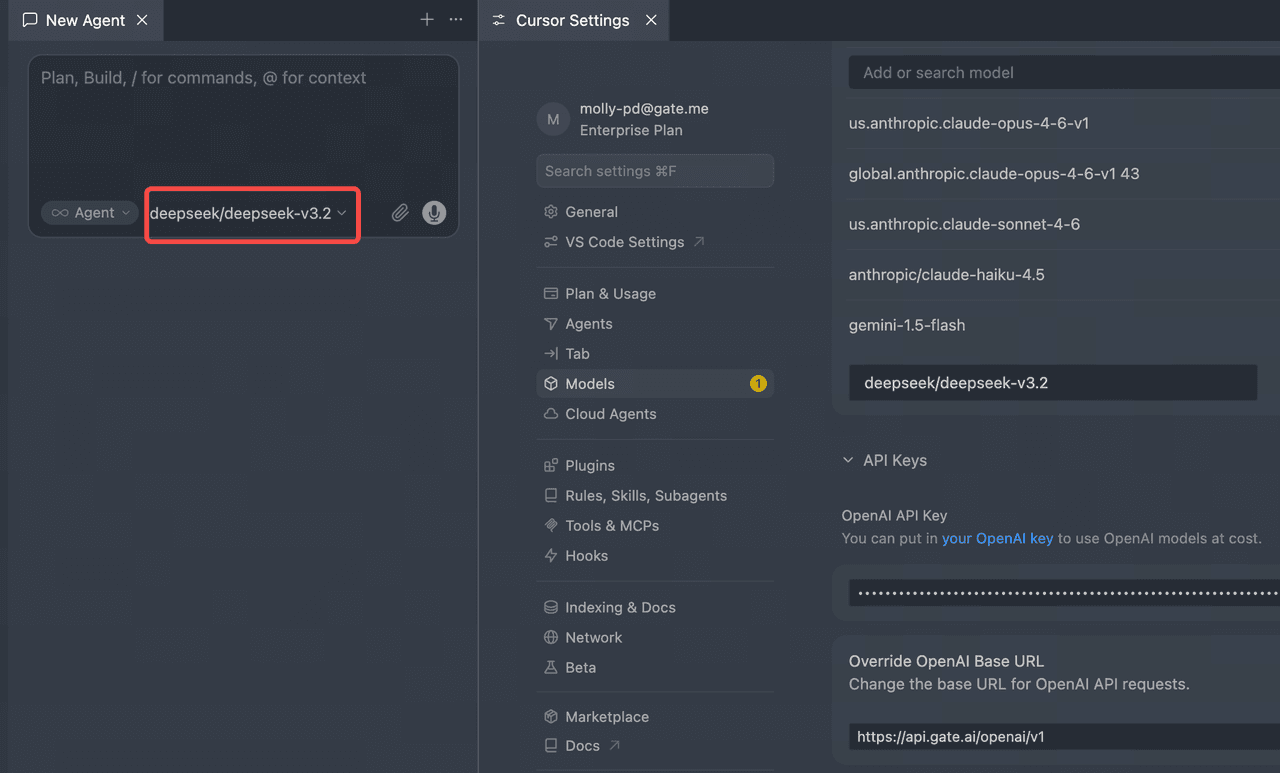This screenshot has height=773, width=1280.
Task: Click the Models cube icon
Action: coord(550,384)
